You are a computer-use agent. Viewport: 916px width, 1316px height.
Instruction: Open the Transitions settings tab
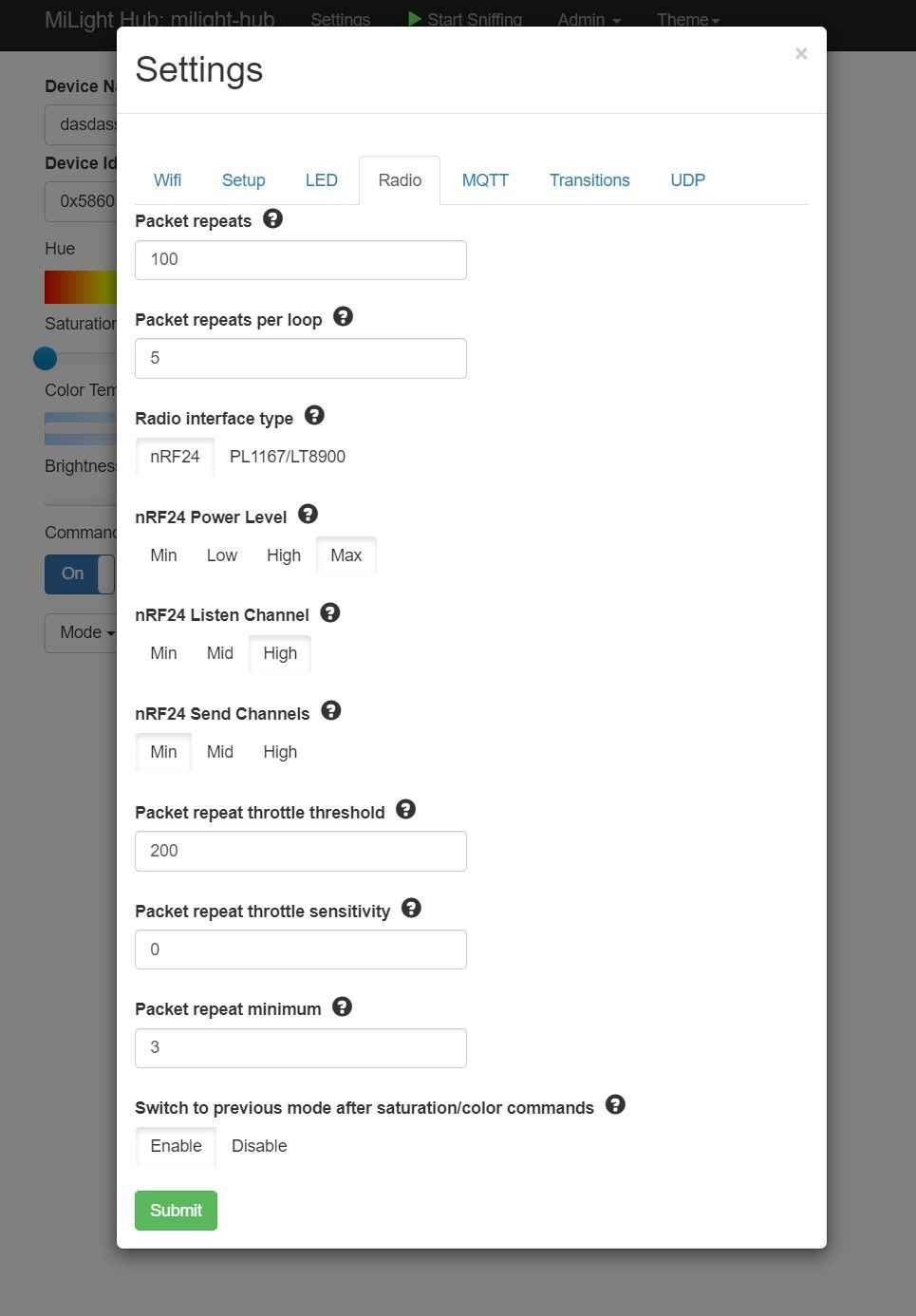click(x=589, y=180)
